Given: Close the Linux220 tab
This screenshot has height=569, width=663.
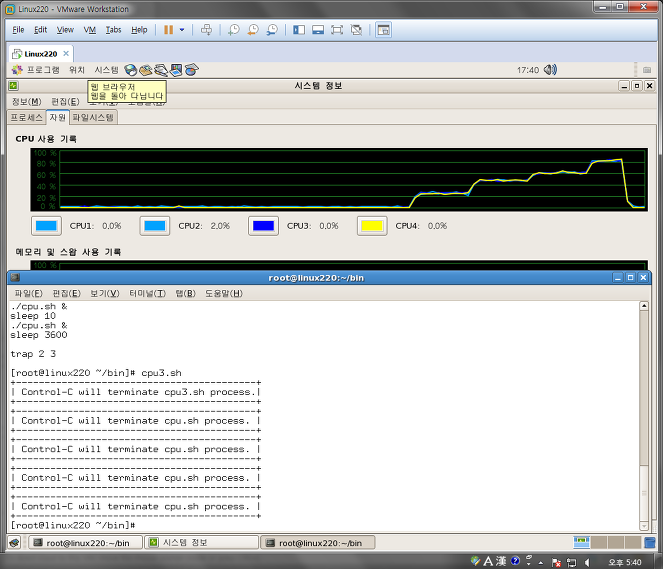Looking at the screenshot, I should (x=66, y=53).
